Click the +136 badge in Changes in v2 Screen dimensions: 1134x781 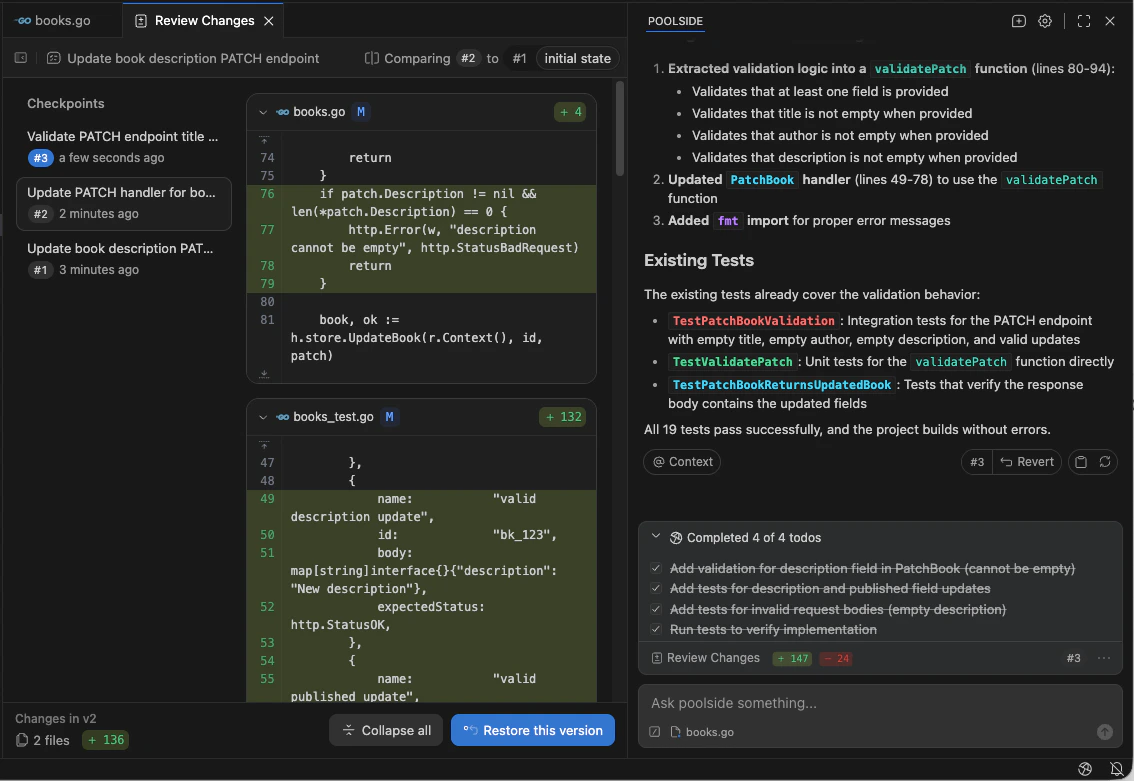(x=106, y=740)
